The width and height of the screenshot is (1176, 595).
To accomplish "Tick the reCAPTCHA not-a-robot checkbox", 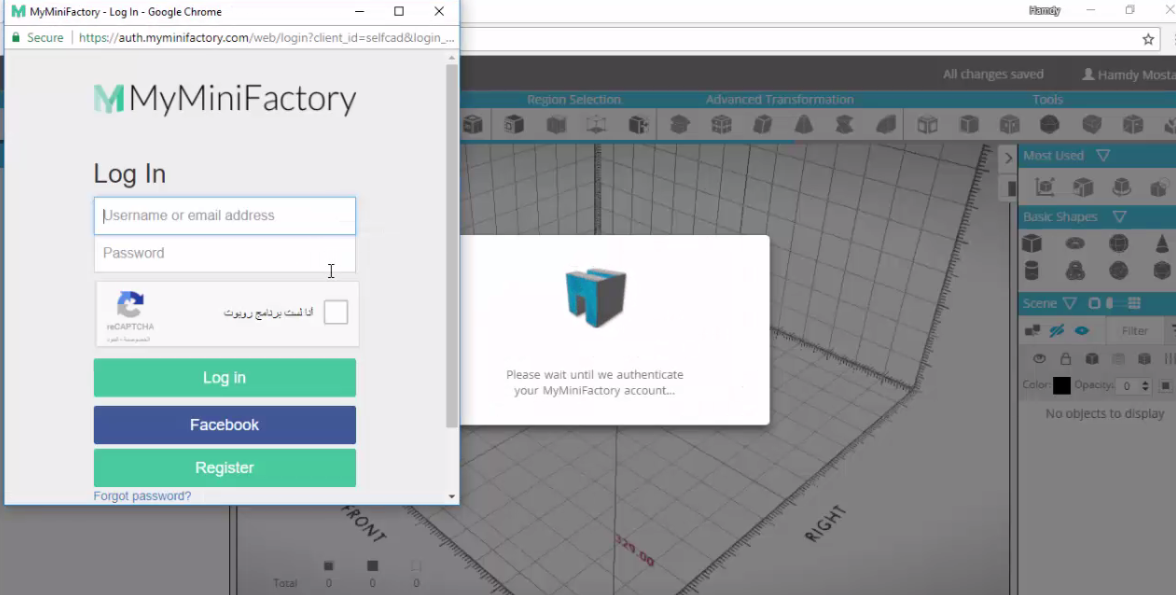I will (335, 312).
